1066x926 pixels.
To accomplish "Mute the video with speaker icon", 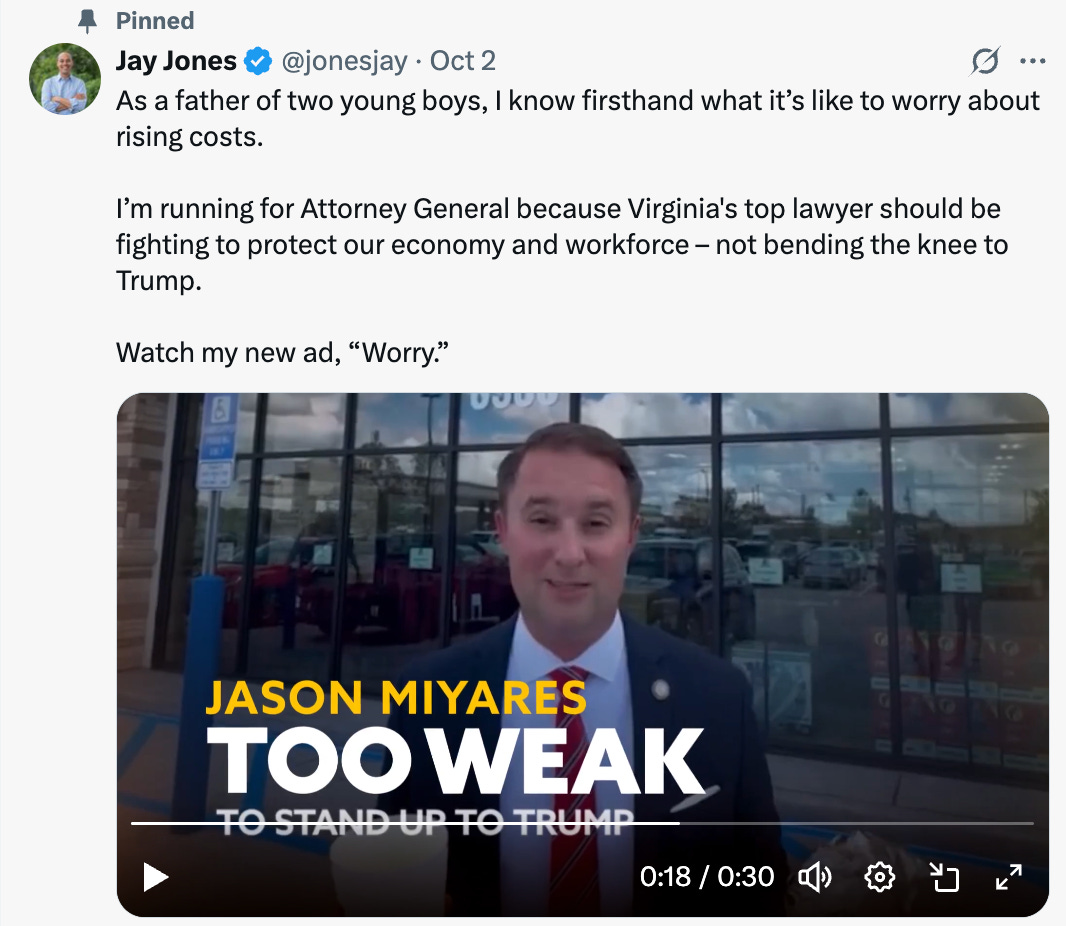I will pyautogui.click(x=814, y=877).
